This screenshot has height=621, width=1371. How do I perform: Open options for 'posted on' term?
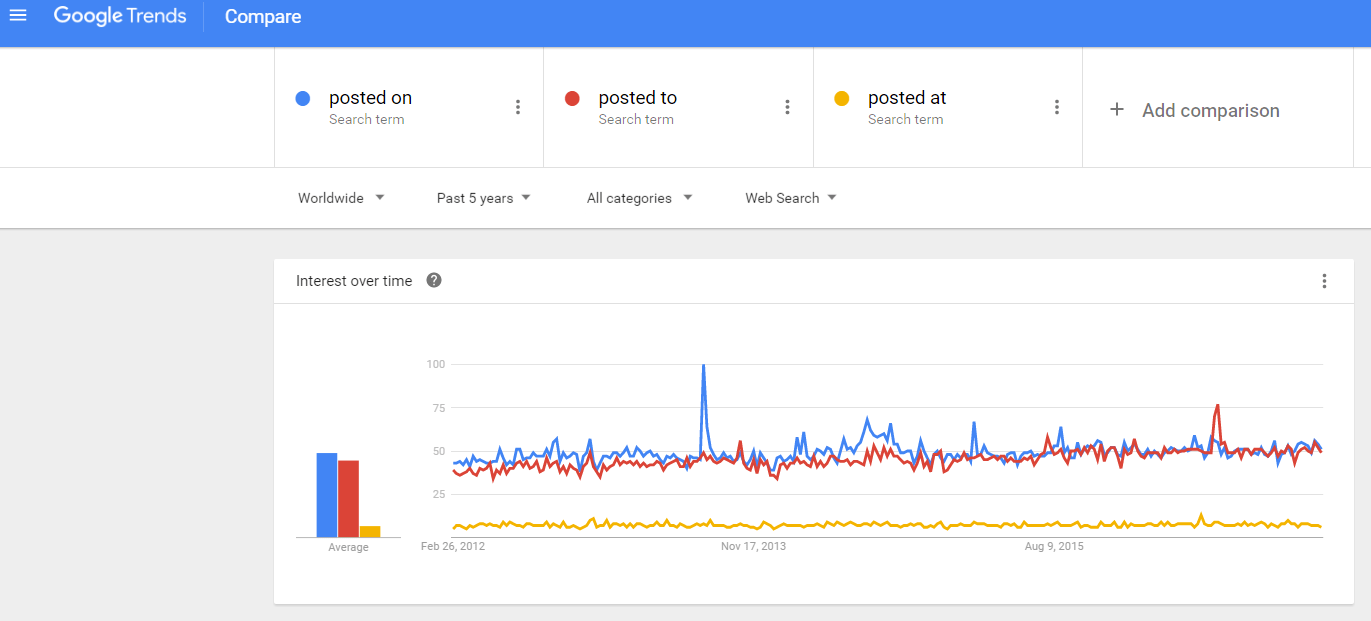pos(517,107)
